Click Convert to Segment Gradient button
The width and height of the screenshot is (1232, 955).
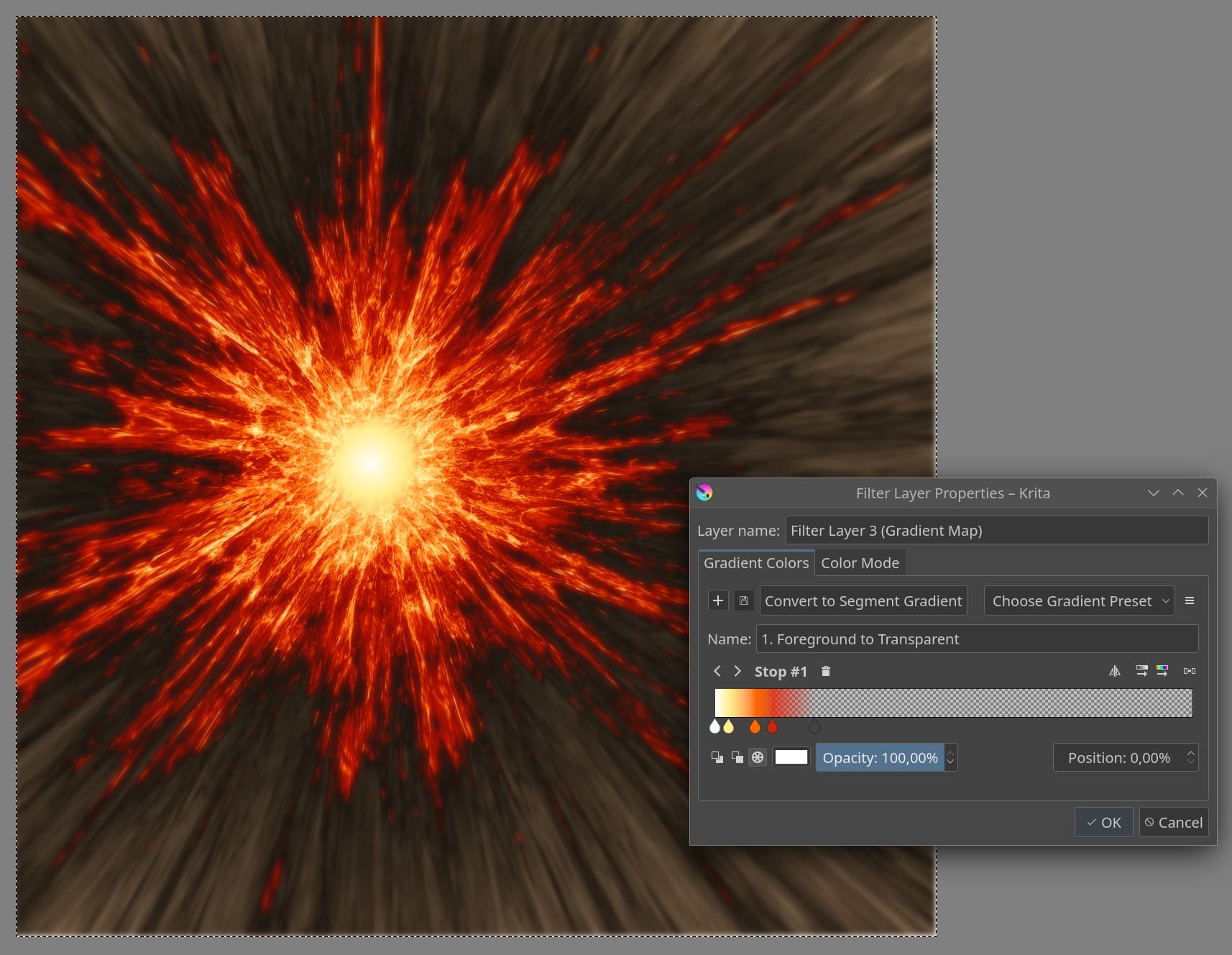pyautogui.click(x=863, y=600)
